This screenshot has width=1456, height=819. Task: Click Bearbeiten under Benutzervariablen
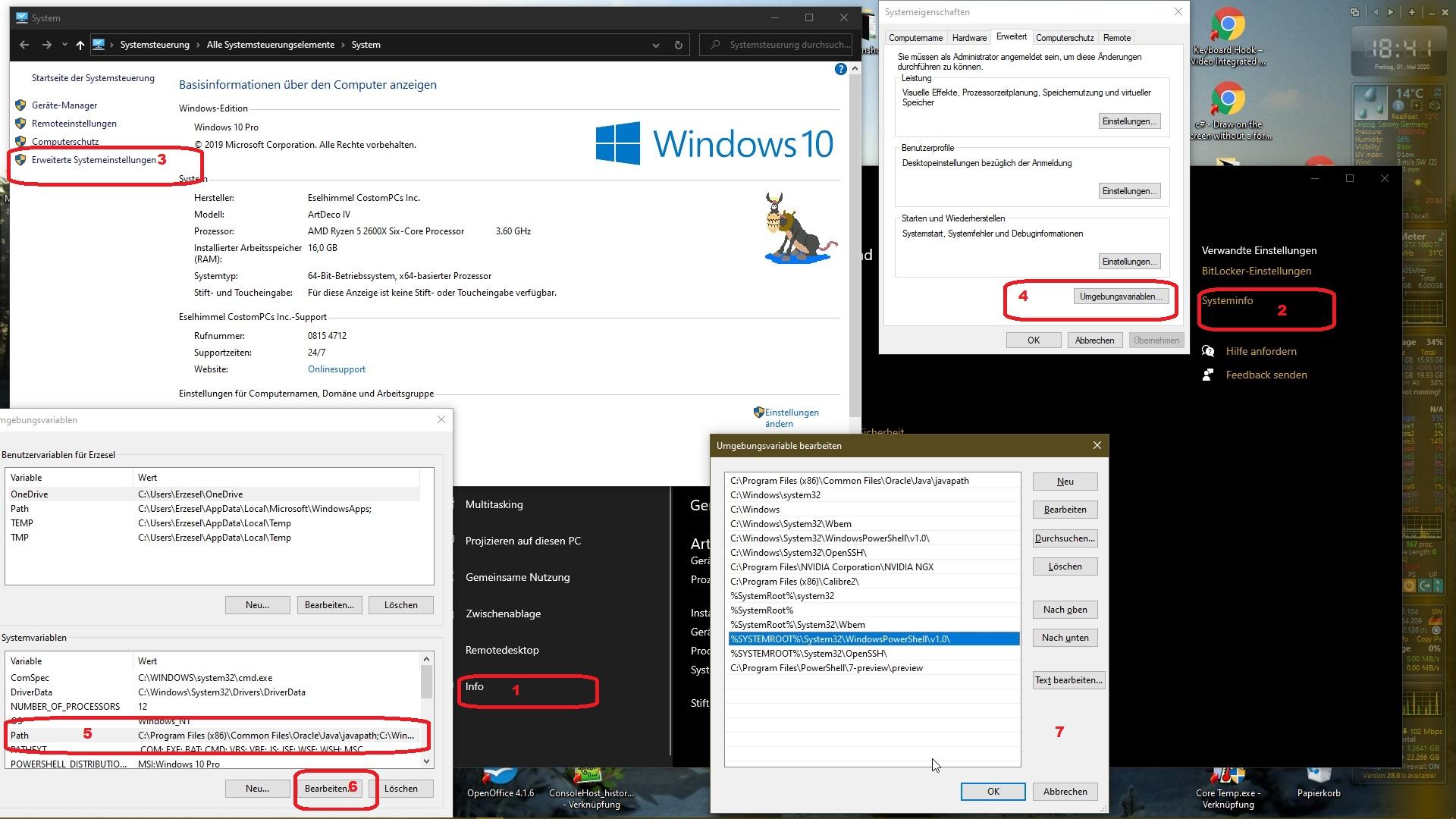(x=329, y=605)
